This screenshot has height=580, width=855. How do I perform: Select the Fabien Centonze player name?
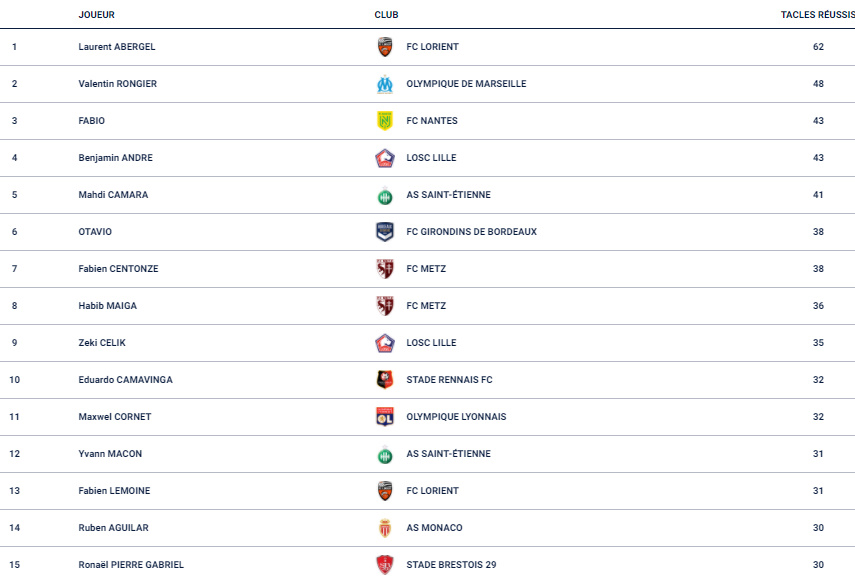pos(118,269)
